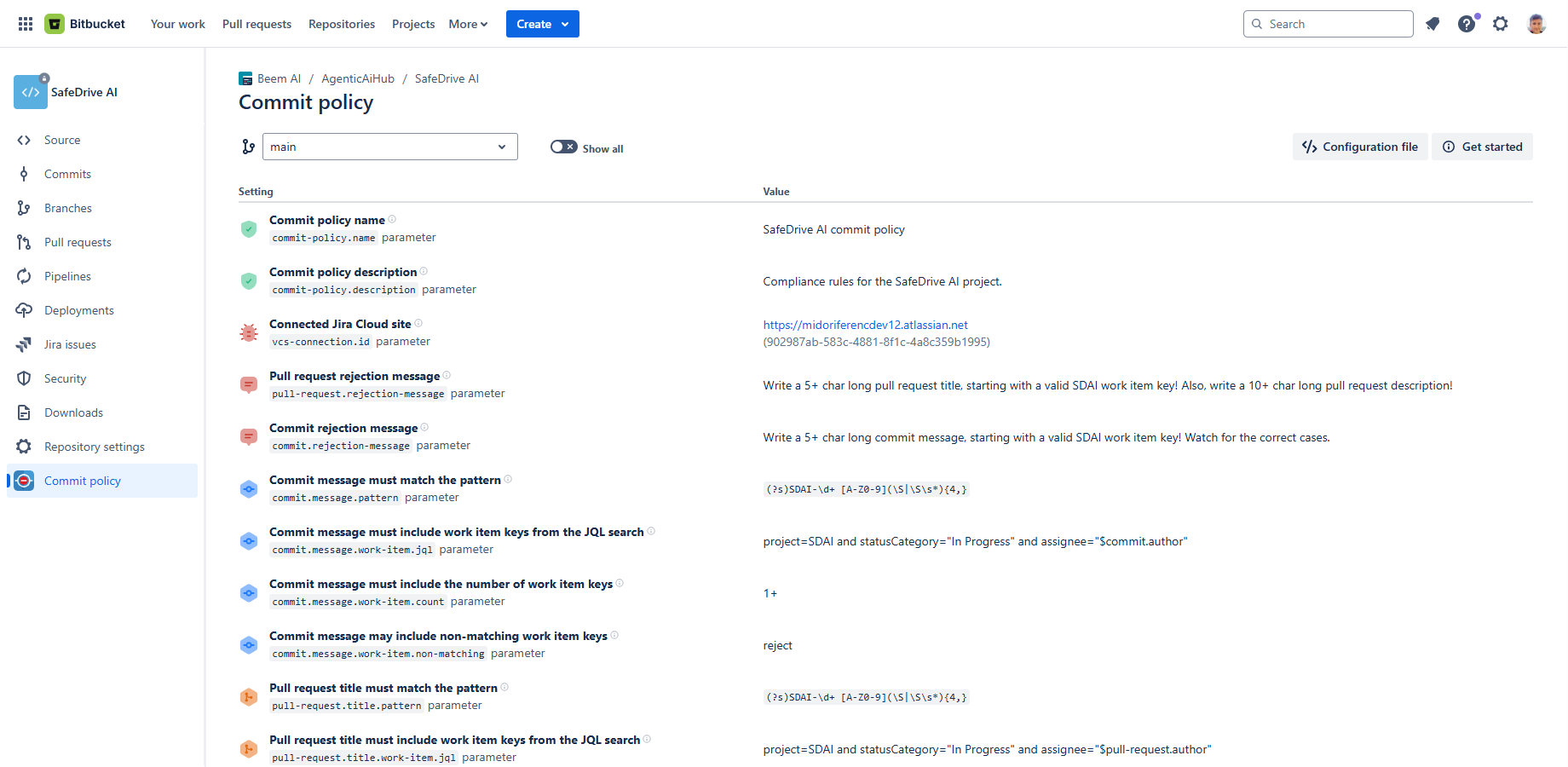Click the Get started button
Image resolution: width=1568 pixels, height=767 pixels.
click(x=1482, y=147)
